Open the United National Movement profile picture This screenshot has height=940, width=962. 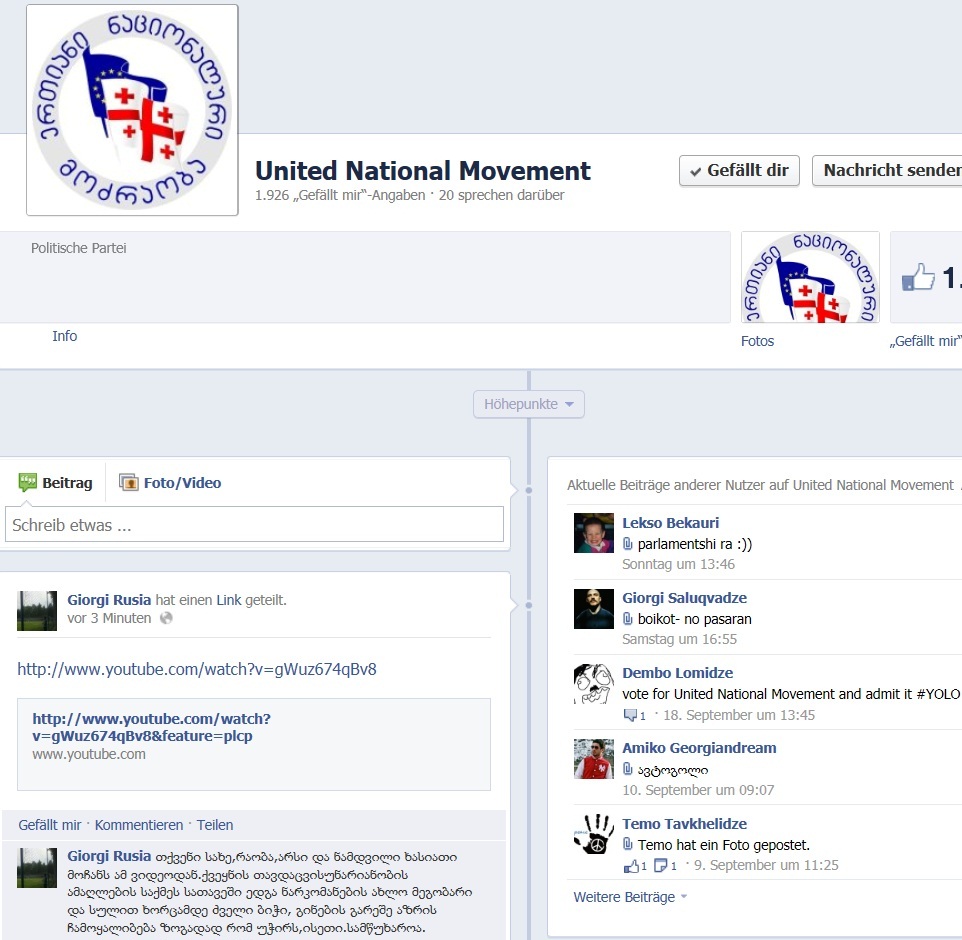pyautogui.click(x=132, y=110)
